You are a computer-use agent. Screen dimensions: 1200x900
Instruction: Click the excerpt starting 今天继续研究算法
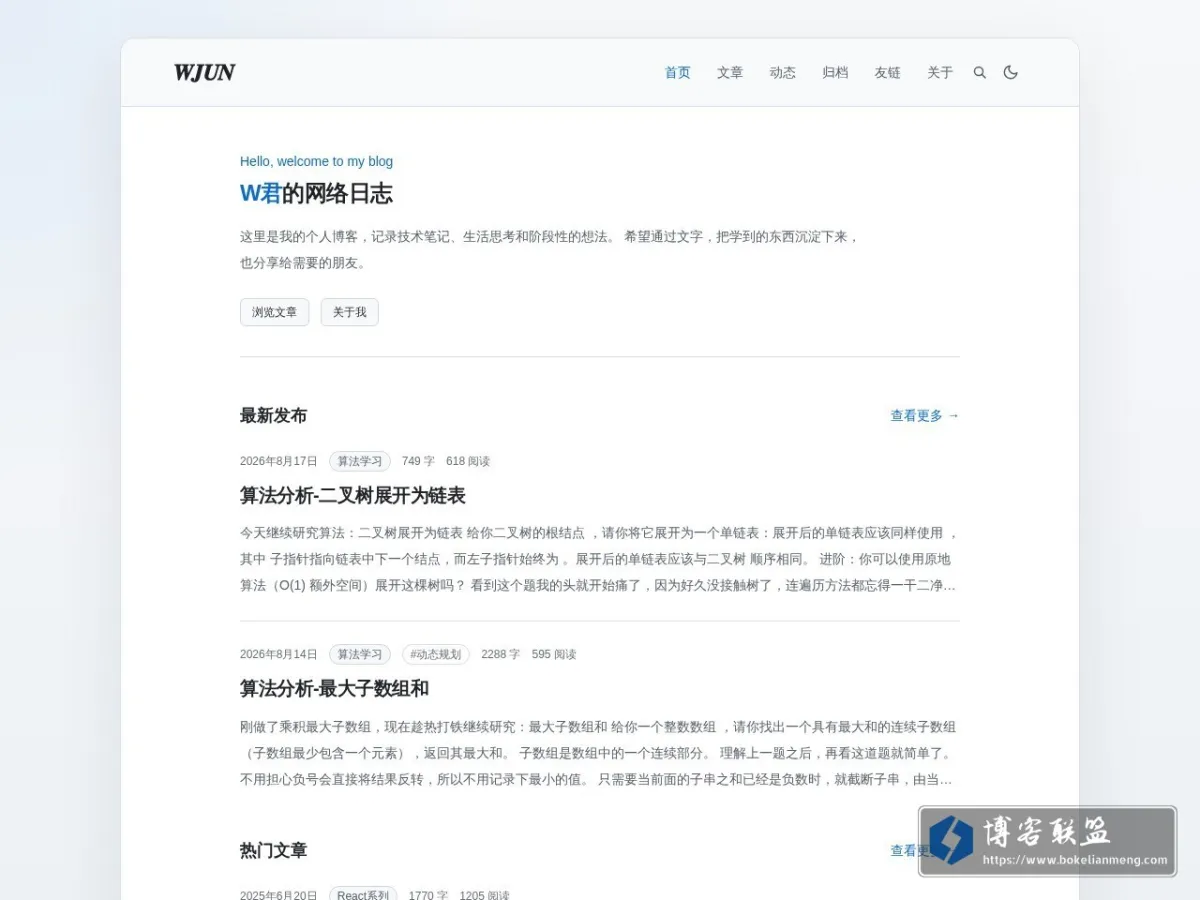[x=600, y=559]
